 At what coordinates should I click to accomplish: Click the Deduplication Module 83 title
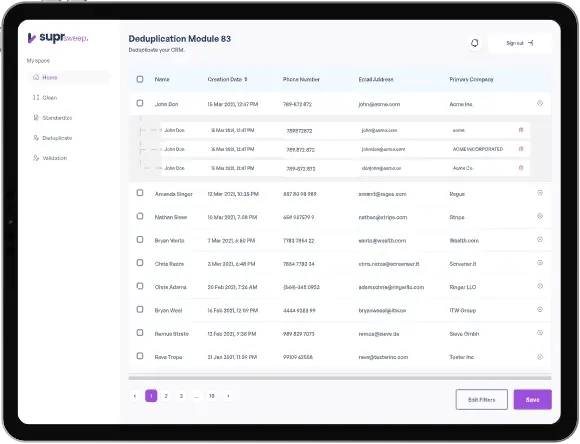tap(180, 38)
